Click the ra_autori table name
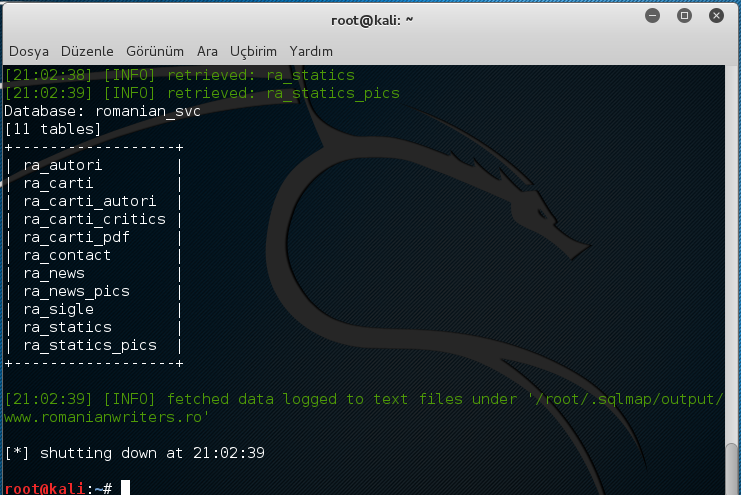This screenshot has height=495, width=741. click(63, 165)
